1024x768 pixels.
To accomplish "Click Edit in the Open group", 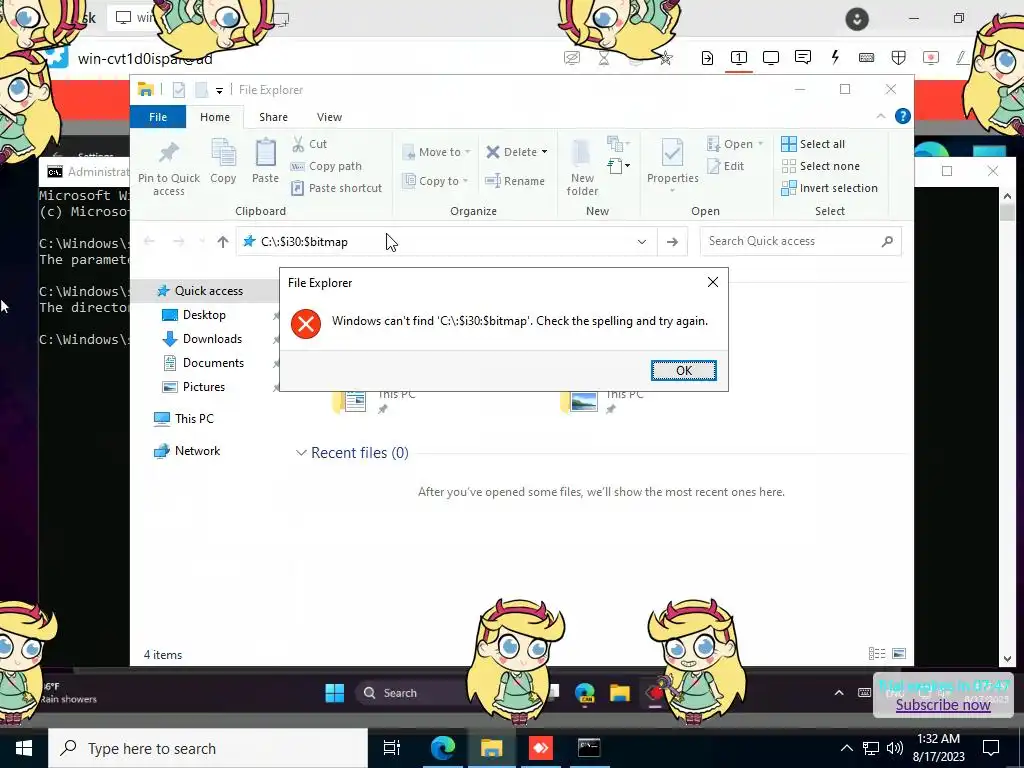I will pos(726,166).
